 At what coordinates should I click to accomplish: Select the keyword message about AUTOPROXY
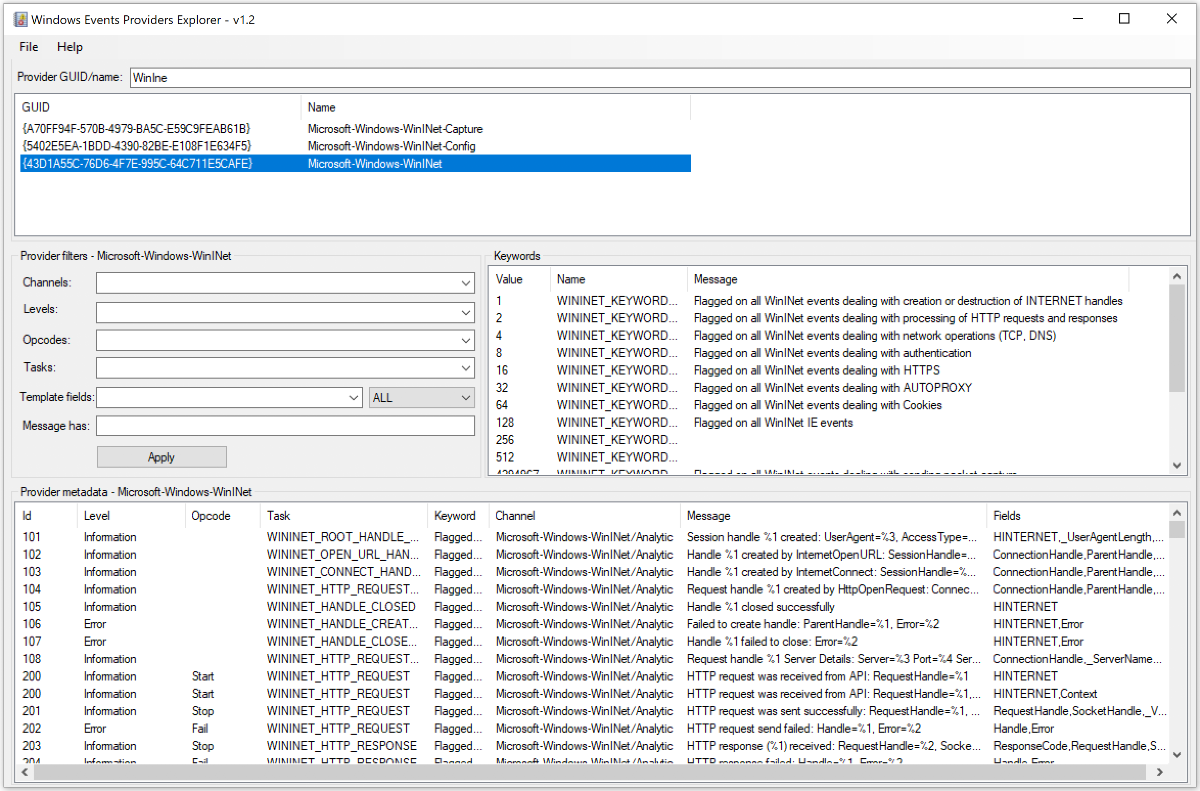(x=832, y=388)
